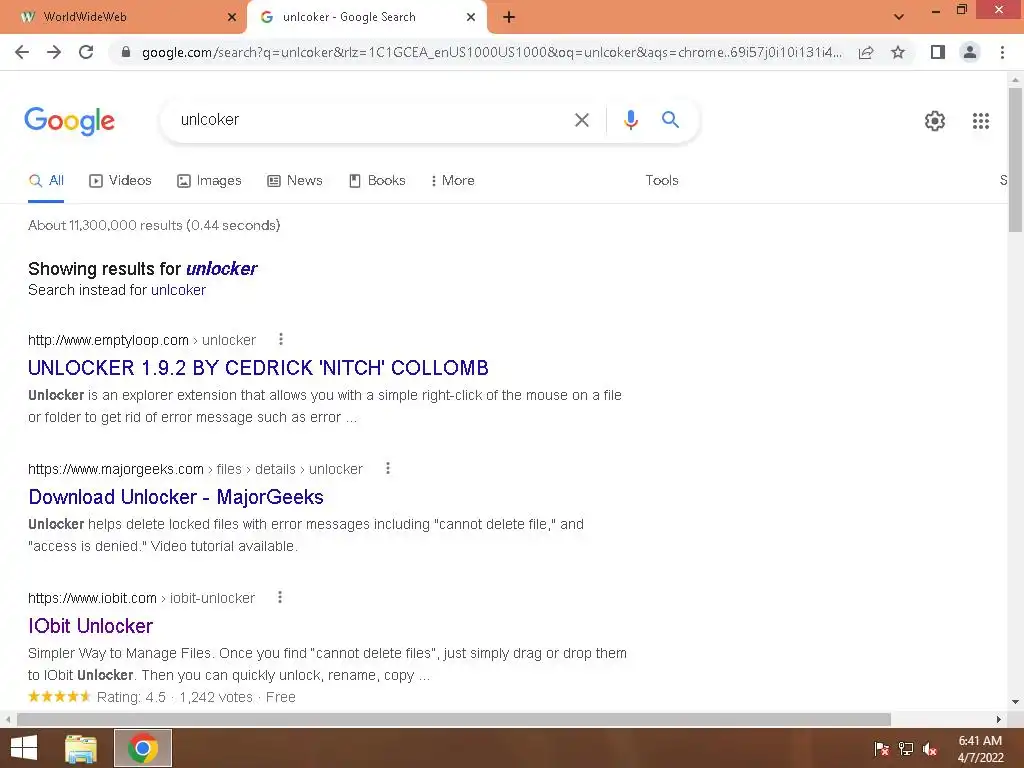Click the emptyloop.com breadcrumb URL
This screenshot has height=768, width=1024.
142,340
